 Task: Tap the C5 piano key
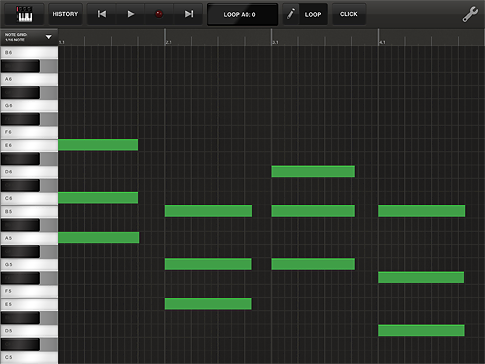click(x=29, y=357)
